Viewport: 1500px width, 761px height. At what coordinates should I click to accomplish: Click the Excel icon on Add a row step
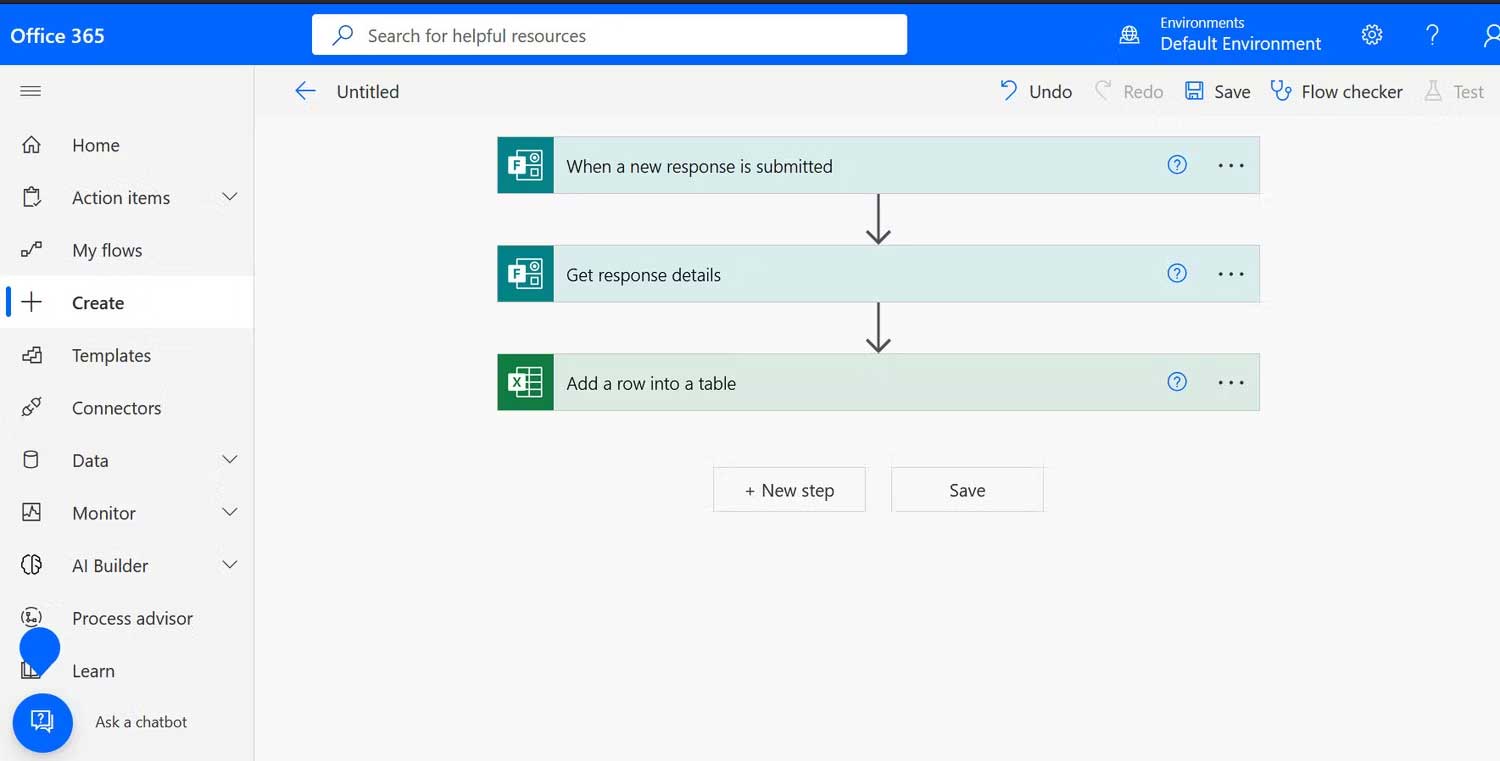tap(525, 381)
